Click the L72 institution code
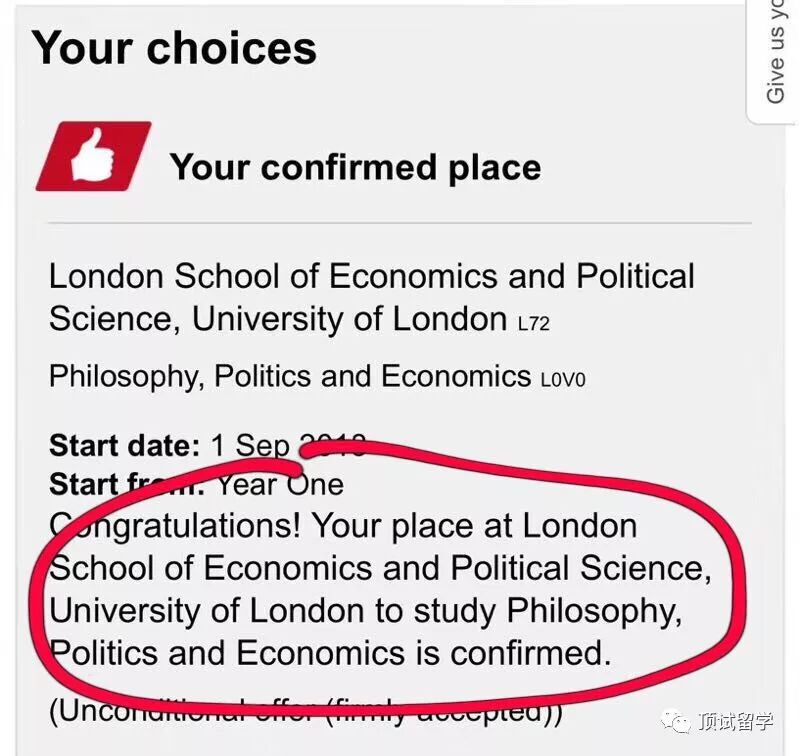This screenshot has height=756, width=799. [534, 324]
